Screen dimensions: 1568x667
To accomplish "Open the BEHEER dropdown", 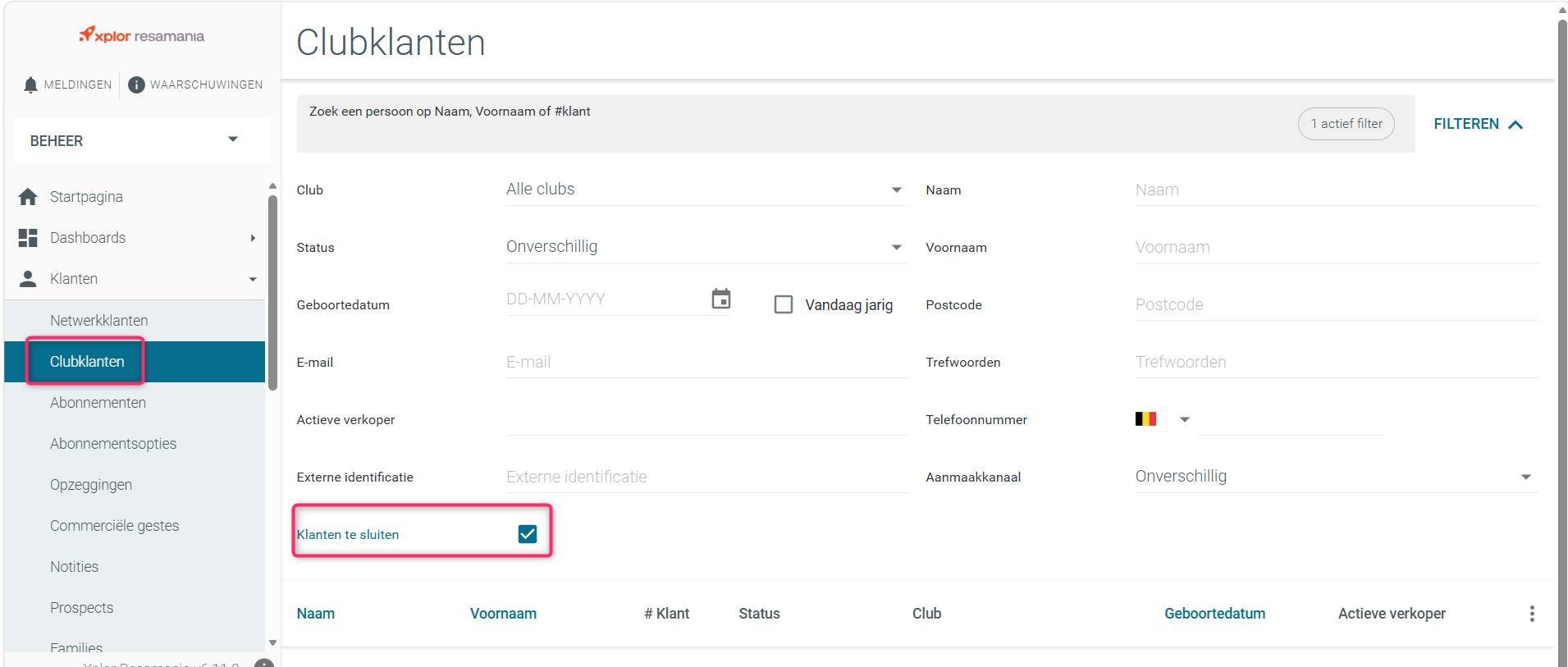I will tap(142, 140).
